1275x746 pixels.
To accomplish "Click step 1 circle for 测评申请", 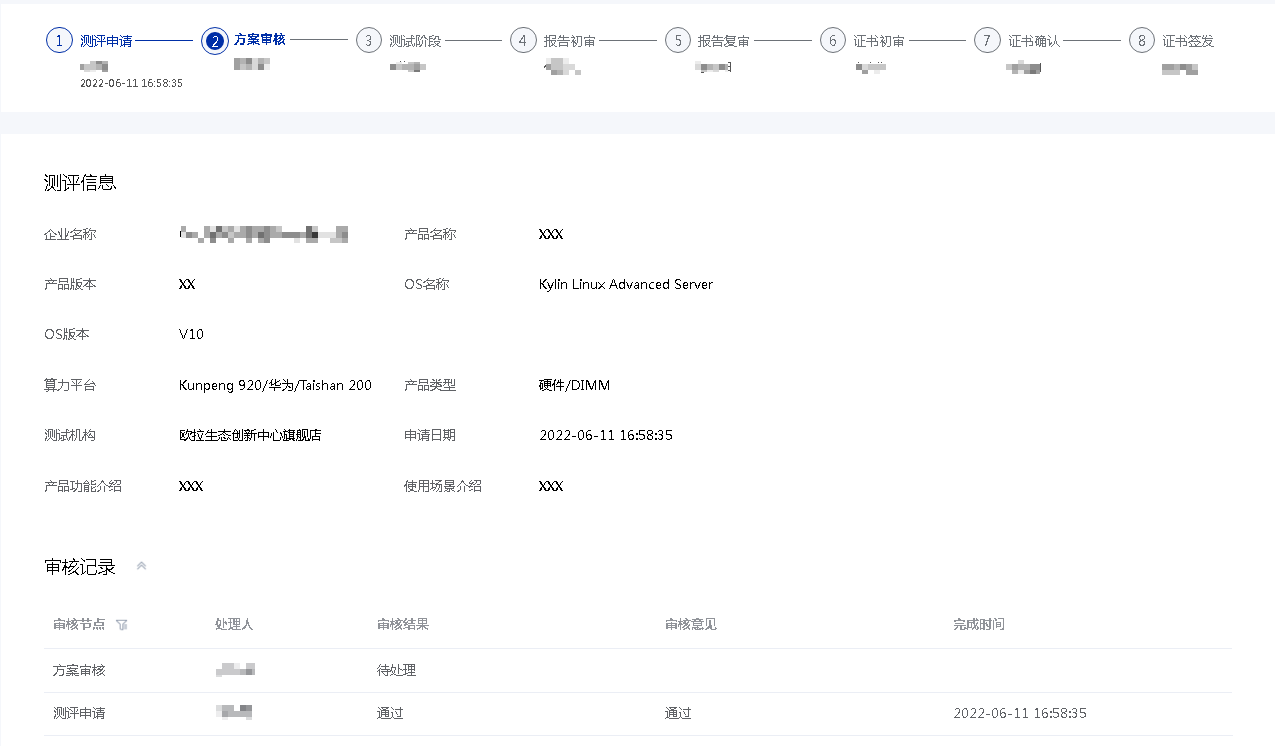I will pos(60,41).
